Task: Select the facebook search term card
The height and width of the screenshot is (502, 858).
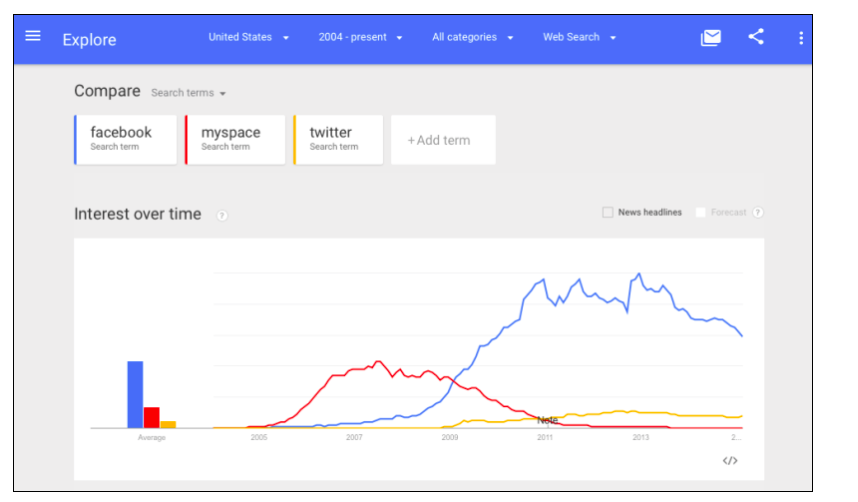Action: tap(126, 139)
